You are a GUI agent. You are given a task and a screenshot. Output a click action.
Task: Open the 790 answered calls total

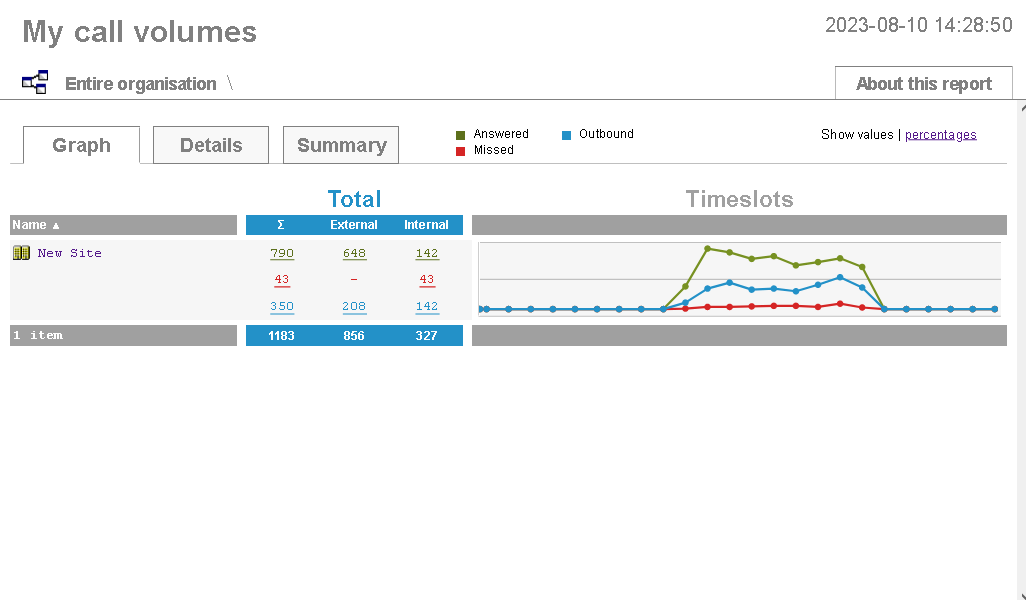pyautogui.click(x=281, y=253)
